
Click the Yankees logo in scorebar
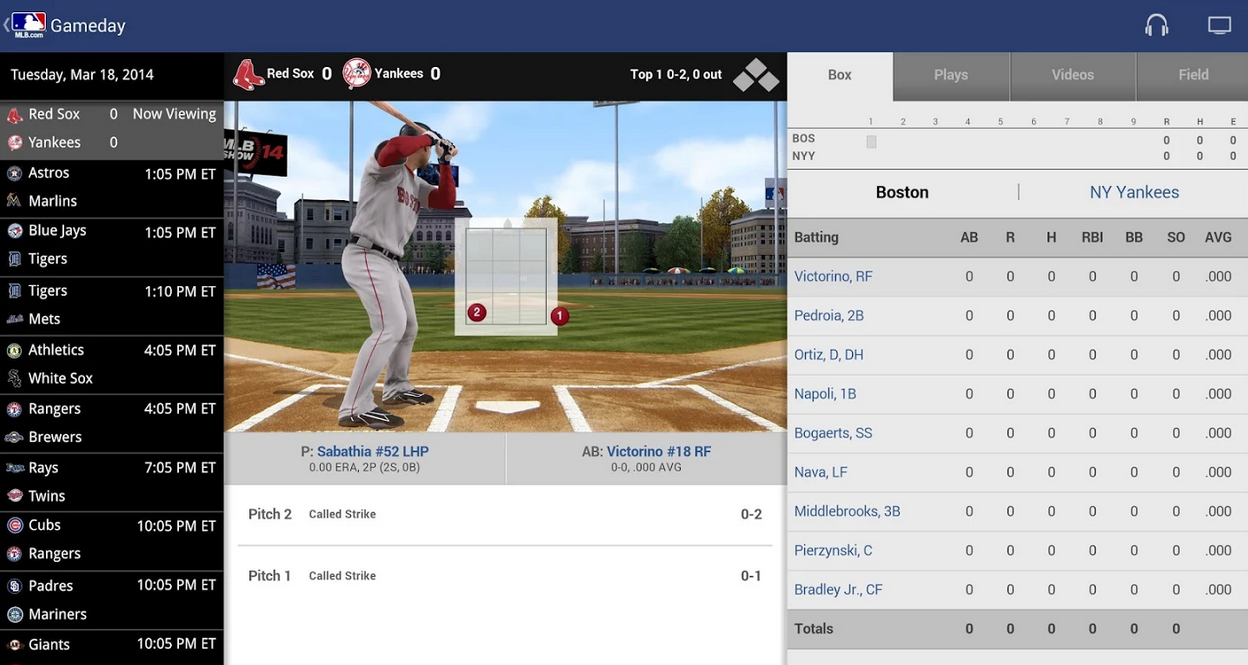(356, 74)
